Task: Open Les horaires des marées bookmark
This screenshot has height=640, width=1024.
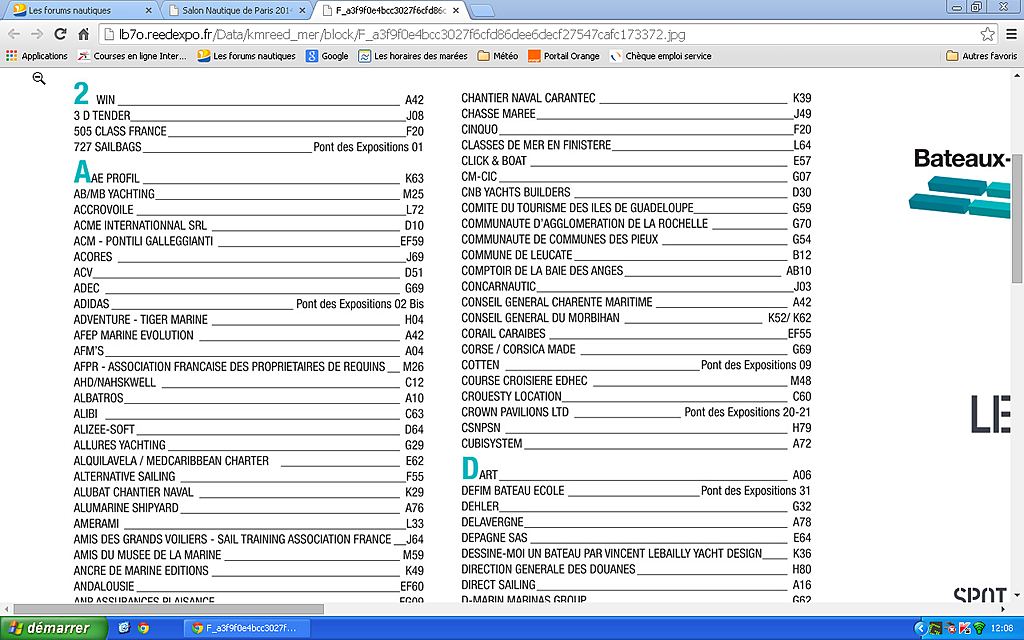Action: click(x=413, y=56)
